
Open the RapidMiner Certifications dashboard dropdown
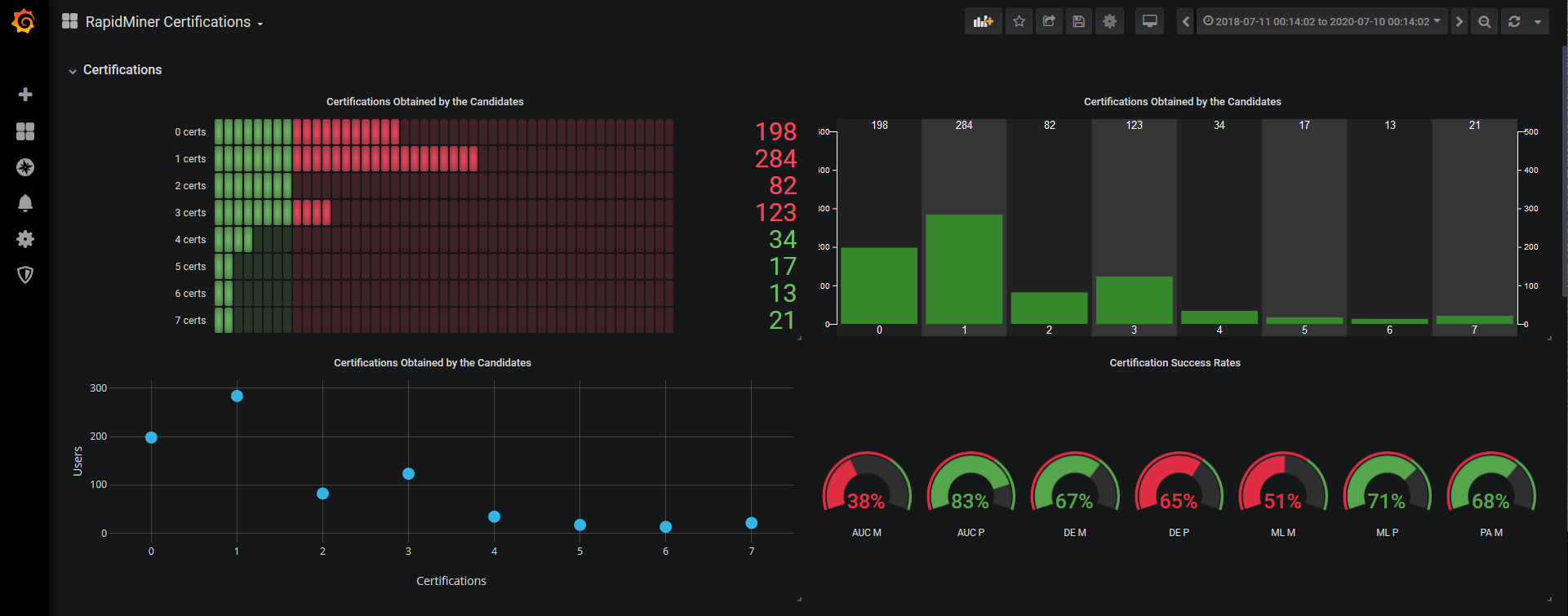167,22
